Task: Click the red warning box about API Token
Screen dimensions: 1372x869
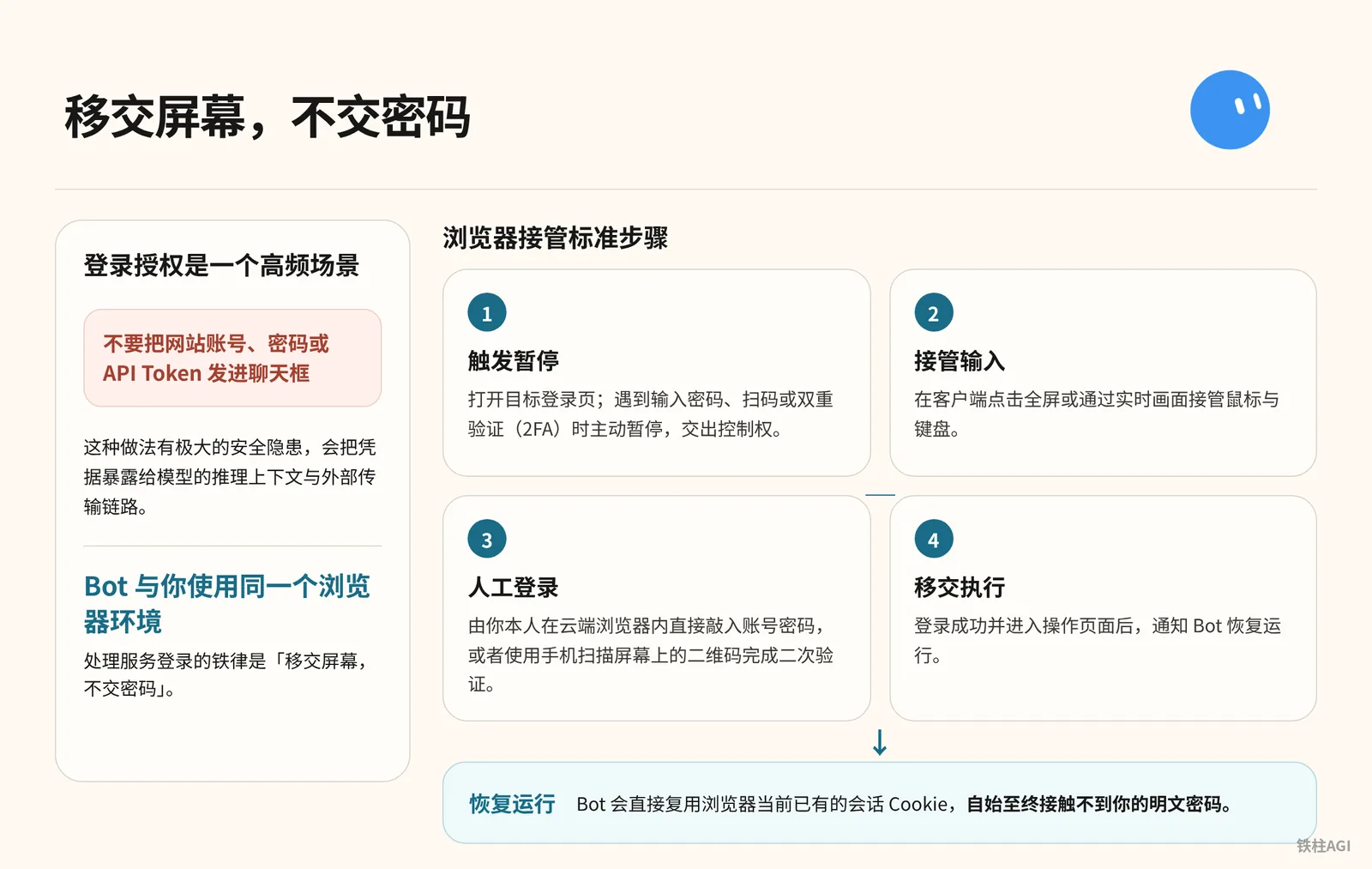Action: pyautogui.click(x=232, y=358)
